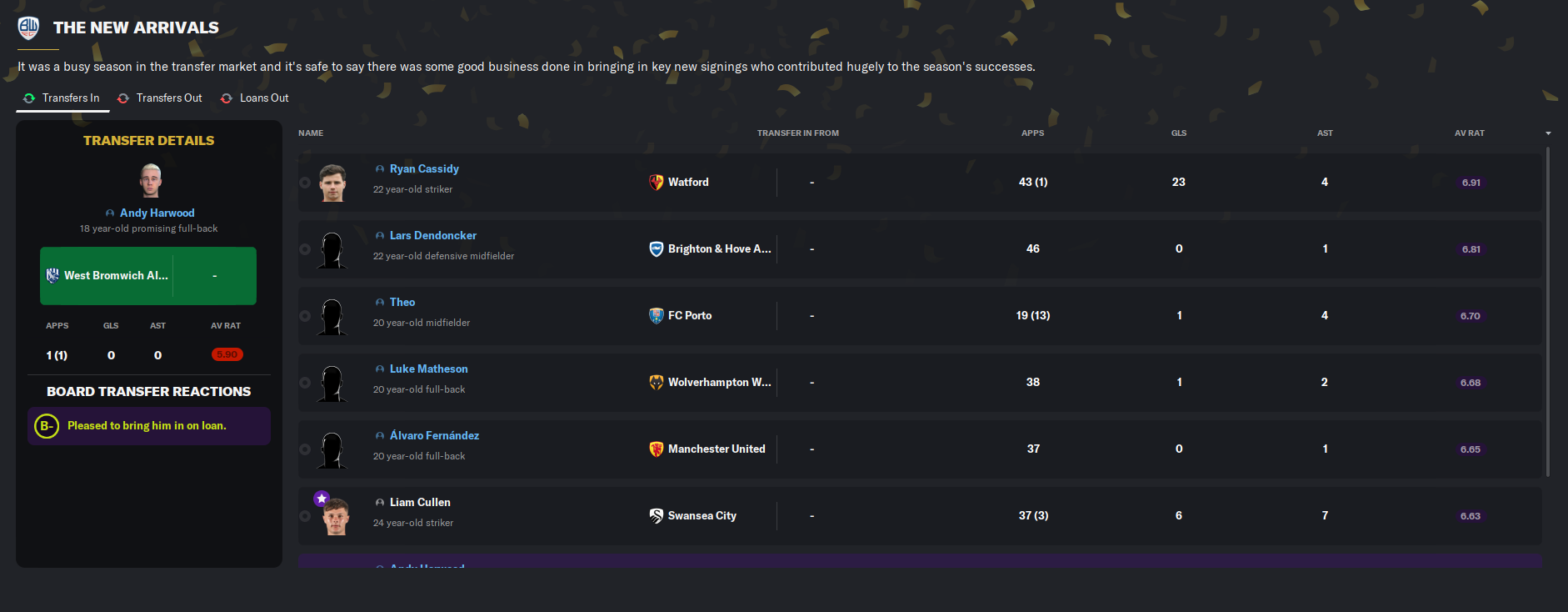Open Andy Harwood's player profile link

point(157,213)
